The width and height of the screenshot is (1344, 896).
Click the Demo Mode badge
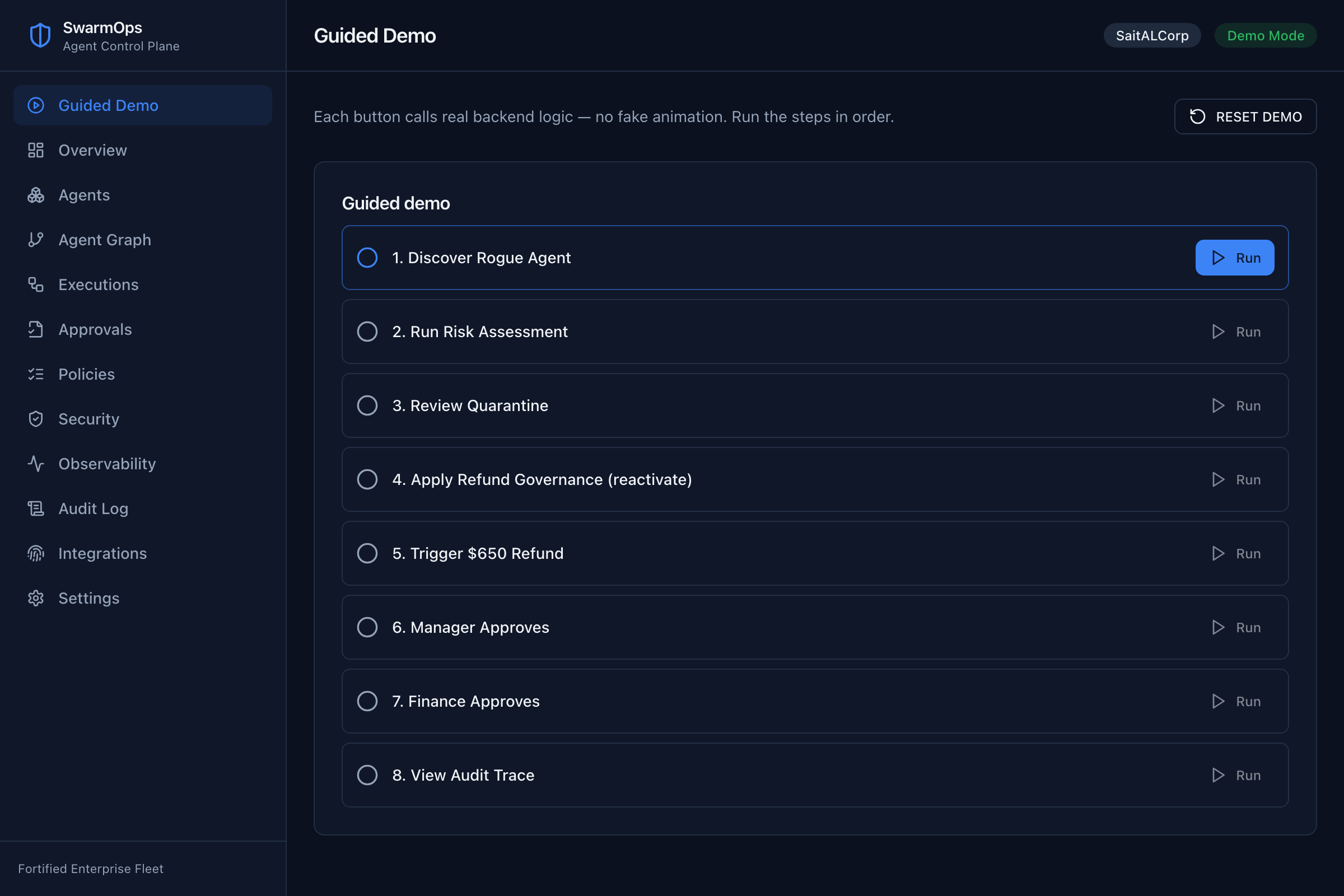point(1266,35)
